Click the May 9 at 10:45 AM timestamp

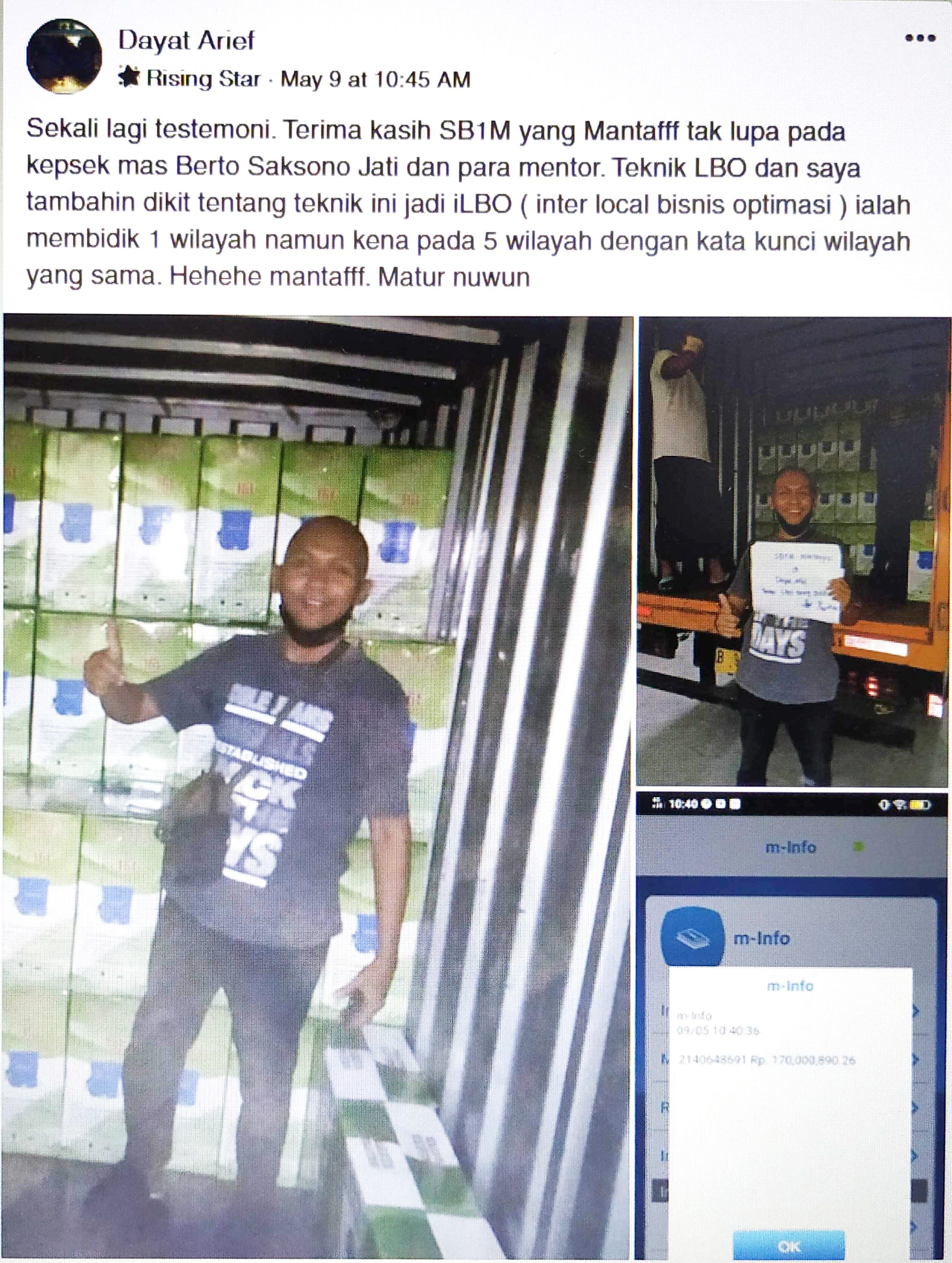[x=375, y=79]
